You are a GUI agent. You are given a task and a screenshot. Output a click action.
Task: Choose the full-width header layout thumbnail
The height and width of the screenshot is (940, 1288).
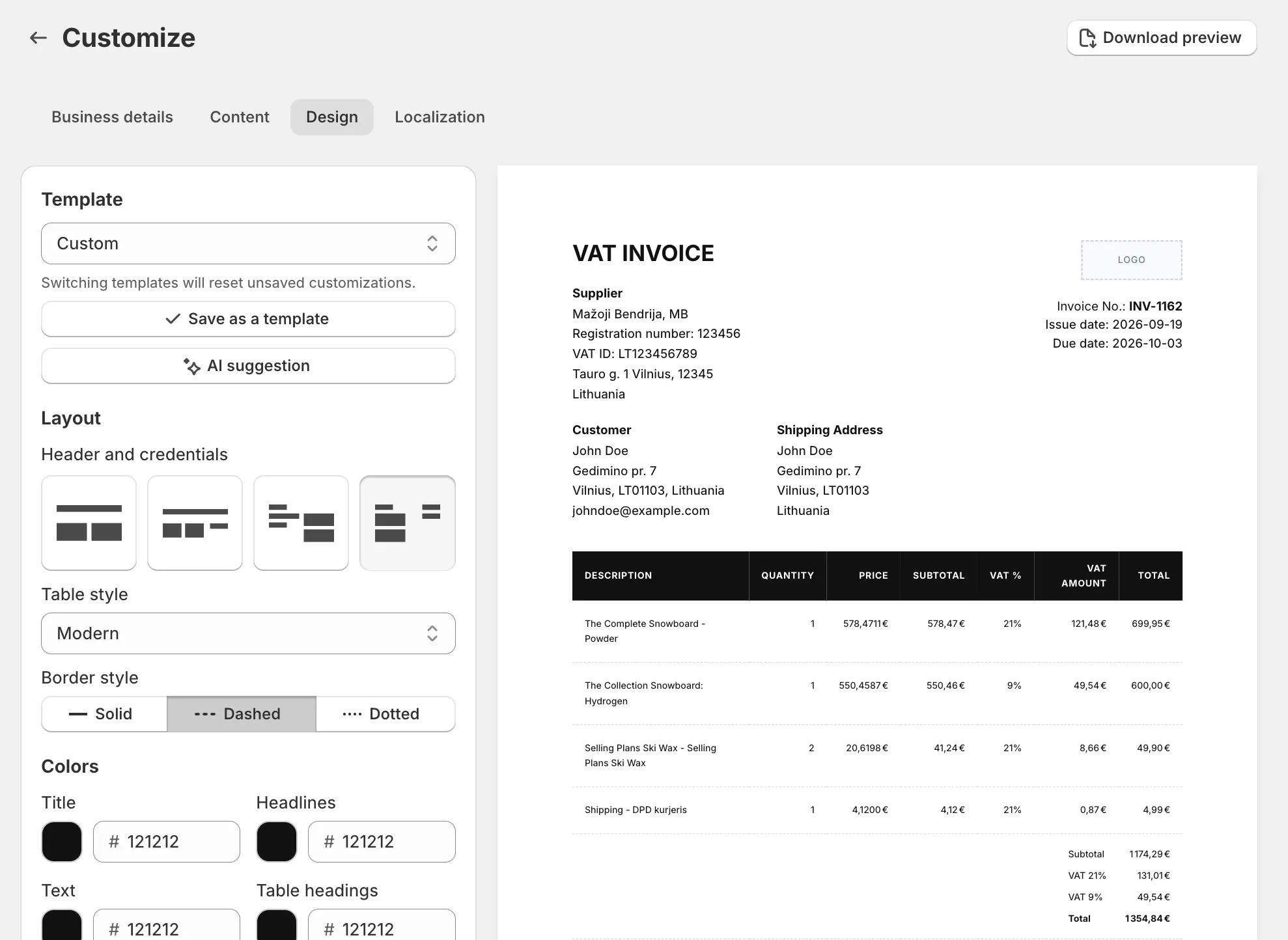tap(89, 523)
